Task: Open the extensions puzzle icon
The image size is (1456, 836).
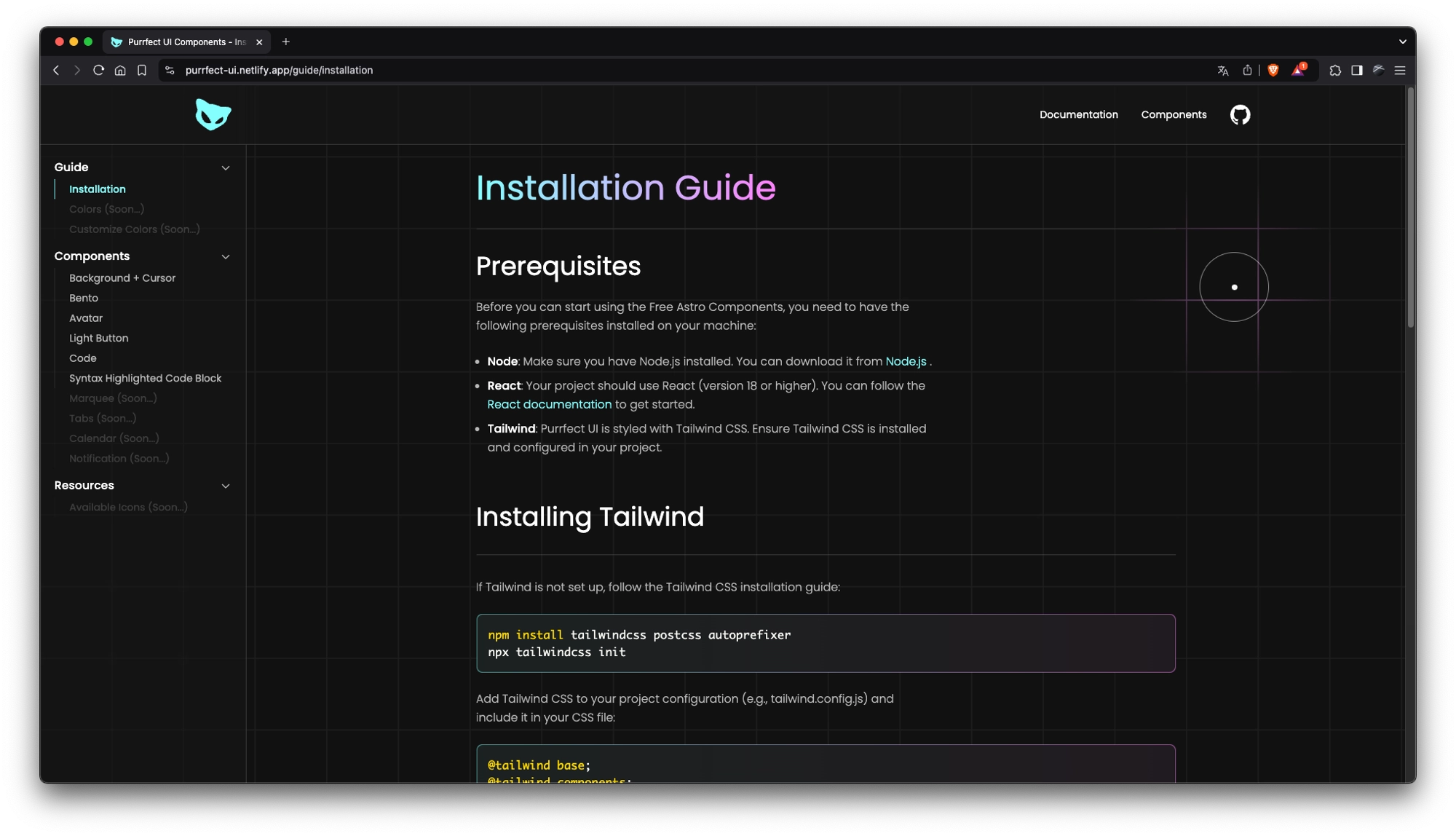Action: (1335, 71)
